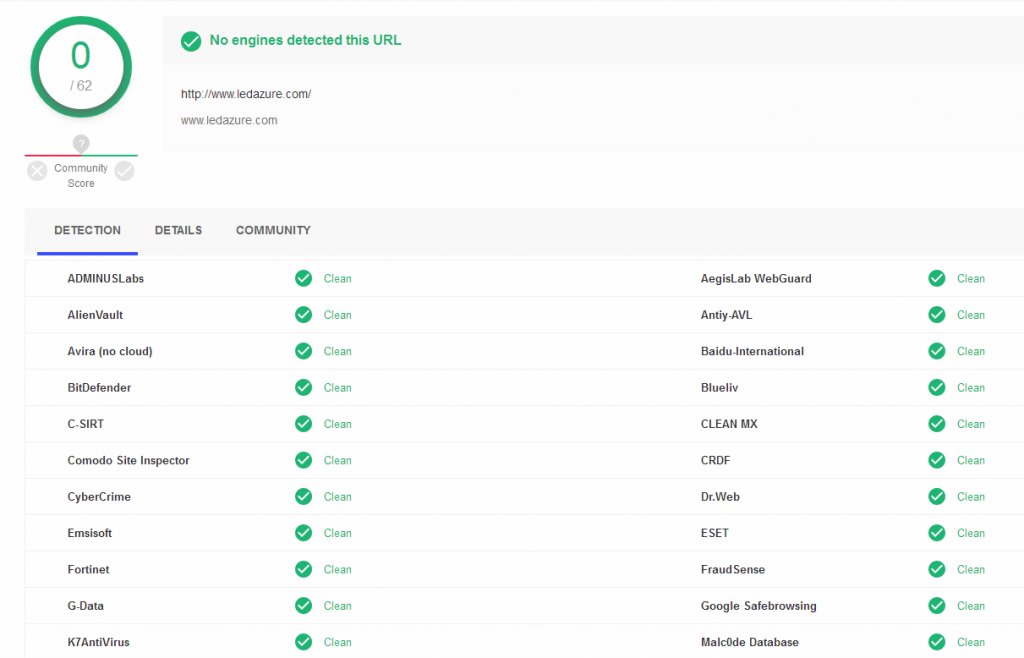Click the Dr.Web clean check icon

(937, 497)
